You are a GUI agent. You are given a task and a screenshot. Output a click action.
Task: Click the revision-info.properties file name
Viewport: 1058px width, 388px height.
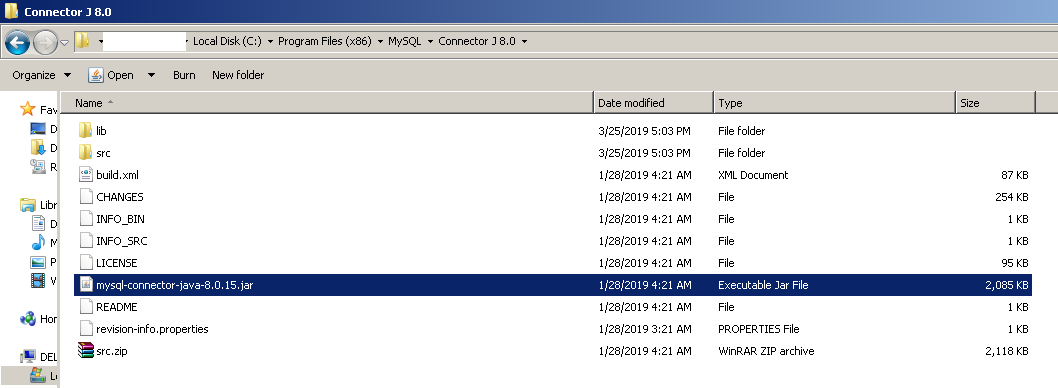[152, 329]
